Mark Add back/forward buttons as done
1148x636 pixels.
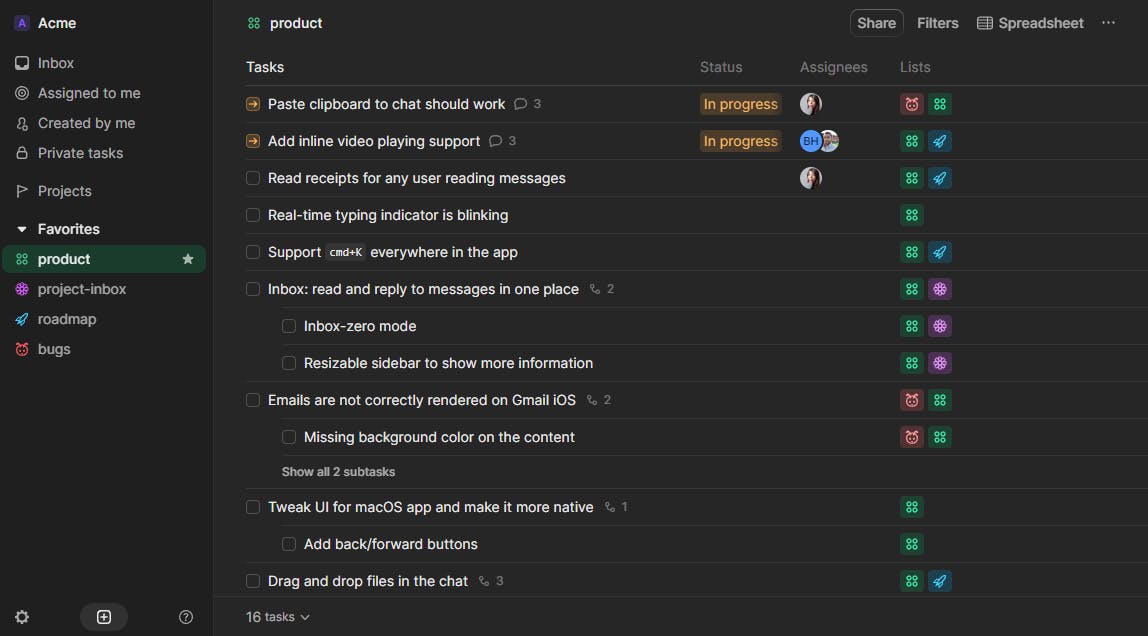pyautogui.click(x=289, y=544)
